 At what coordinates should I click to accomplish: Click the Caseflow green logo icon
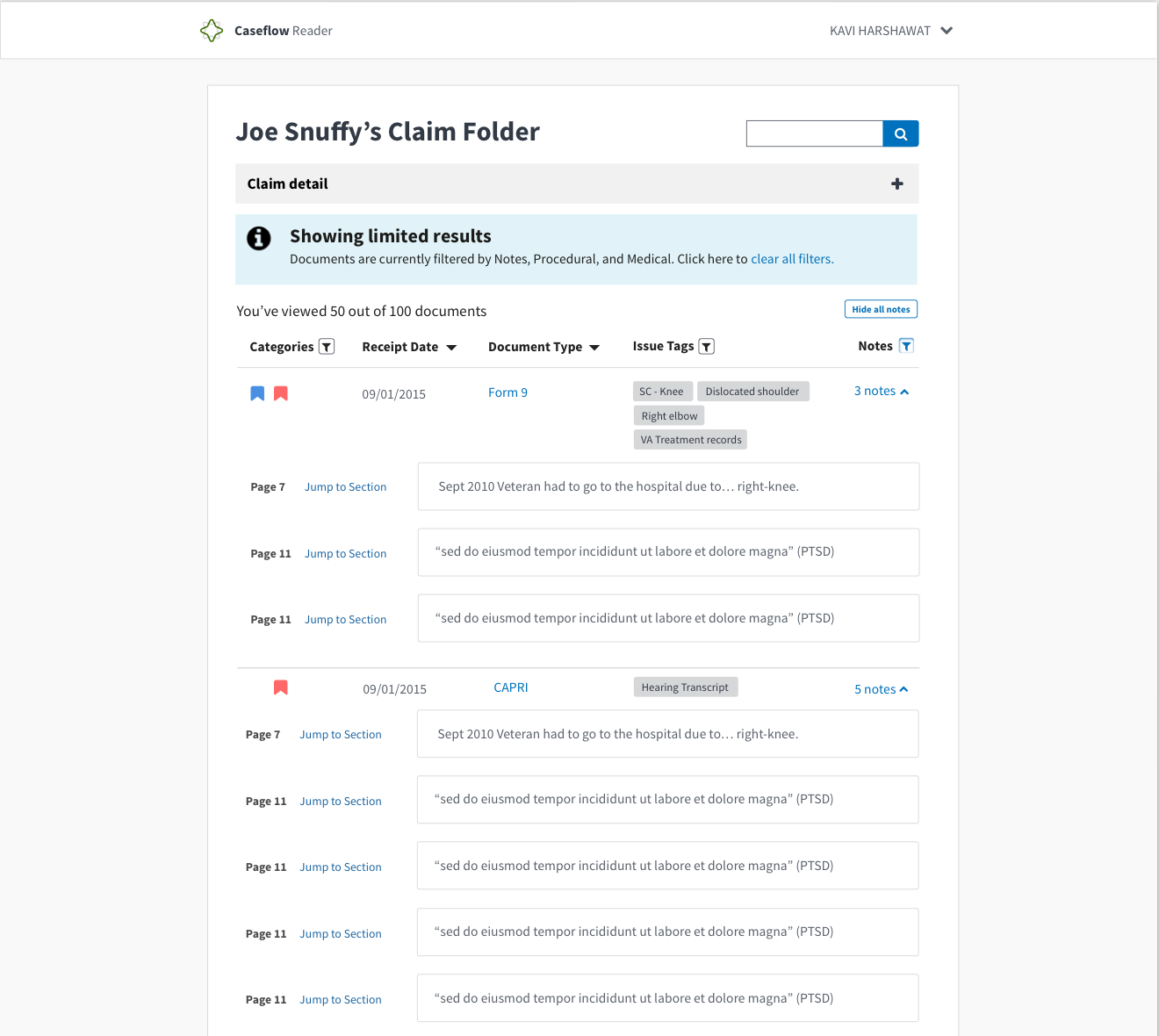pyautogui.click(x=212, y=31)
